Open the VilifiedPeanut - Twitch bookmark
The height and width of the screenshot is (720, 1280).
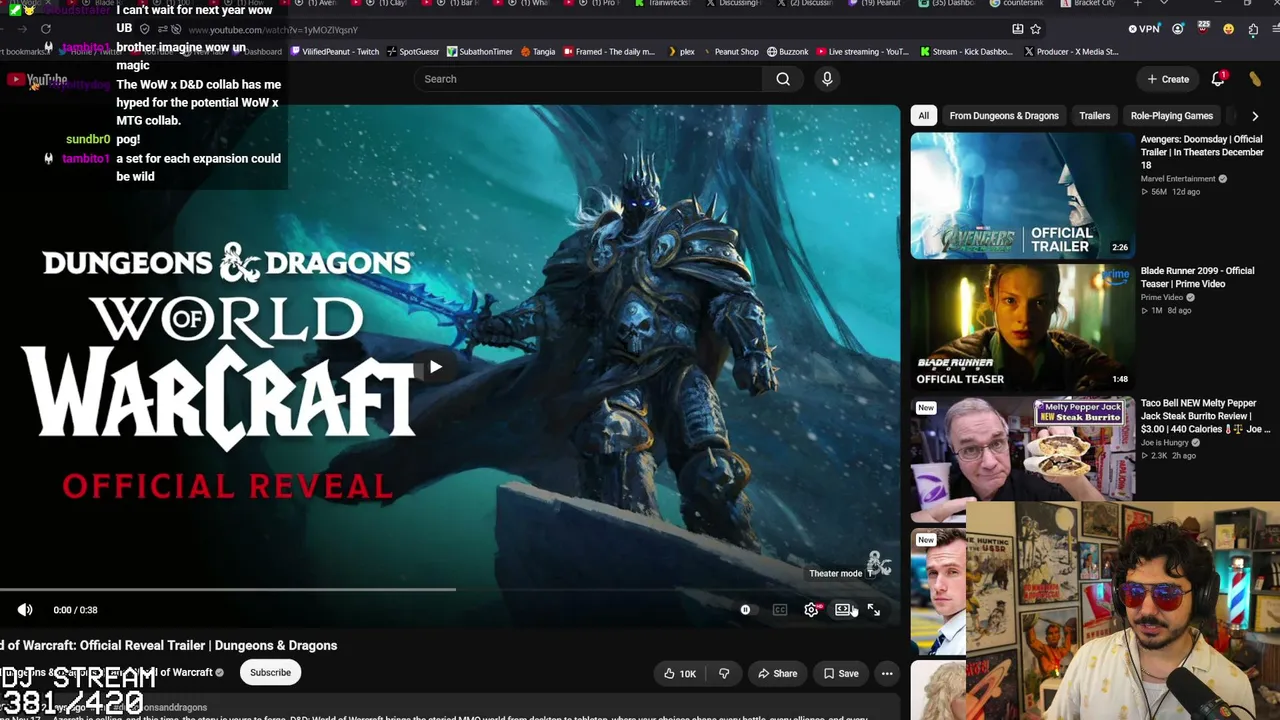[333, 52]
